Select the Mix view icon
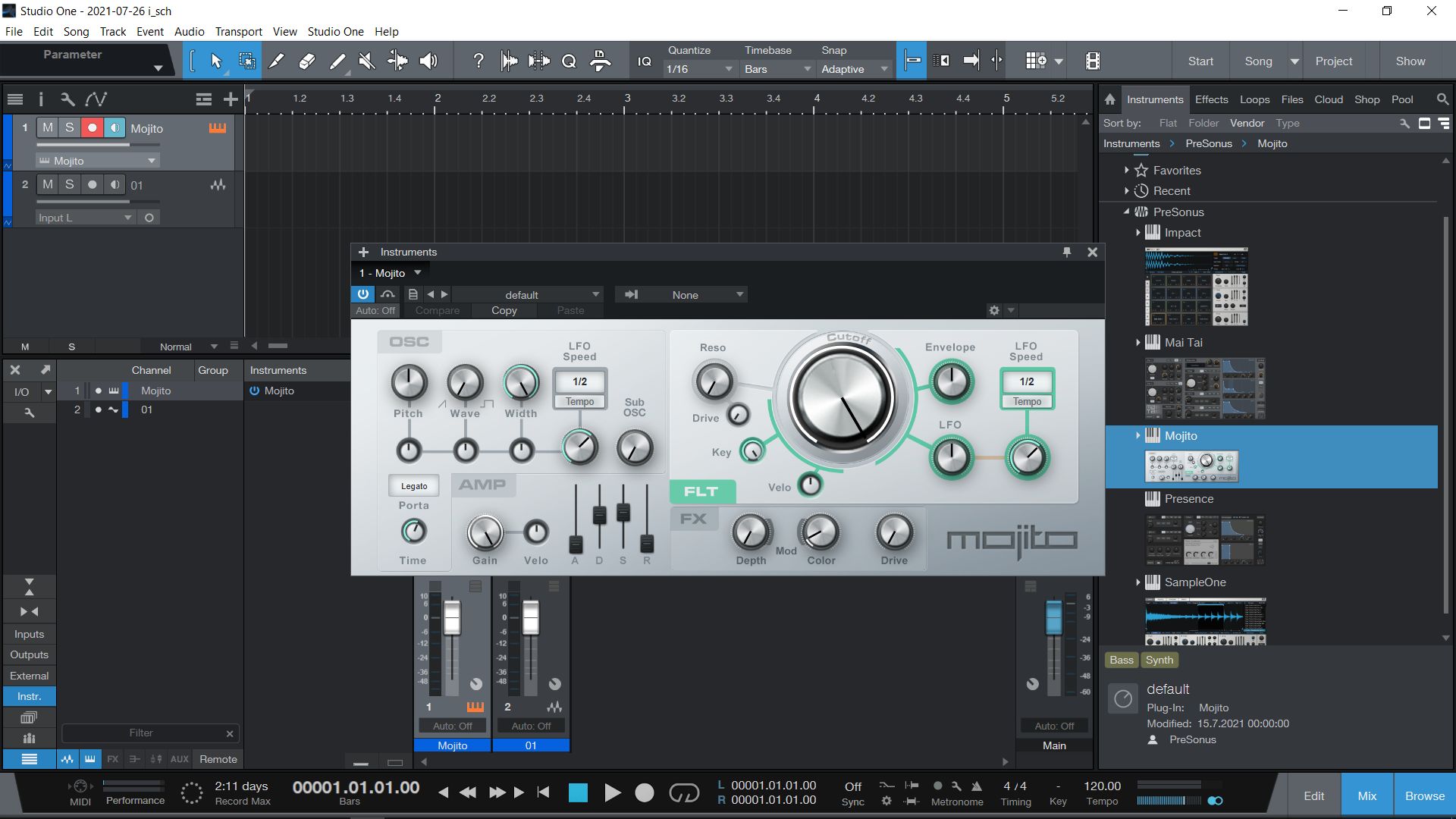 click(x=1366, y=795)
